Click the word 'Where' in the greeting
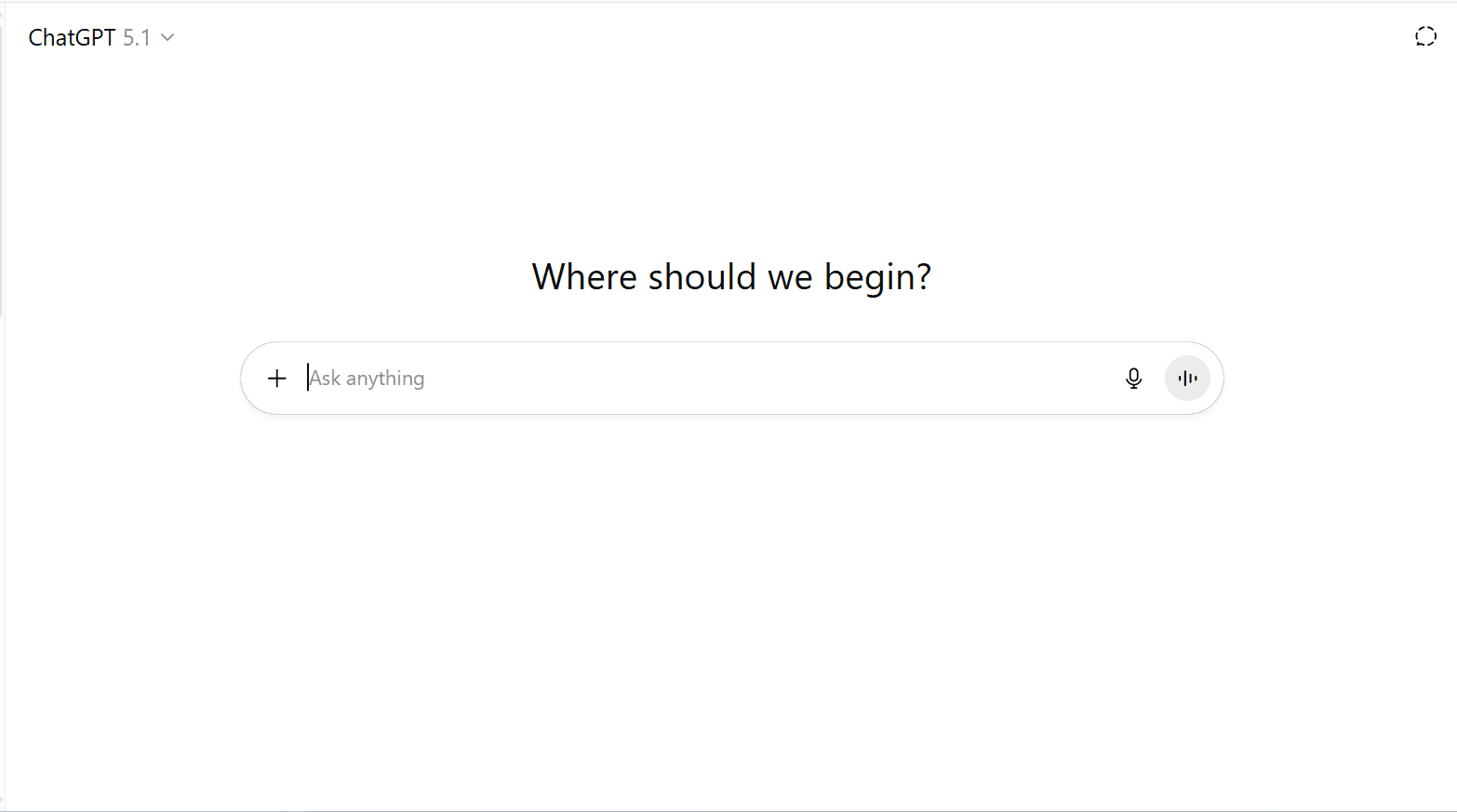 (584, 277)
